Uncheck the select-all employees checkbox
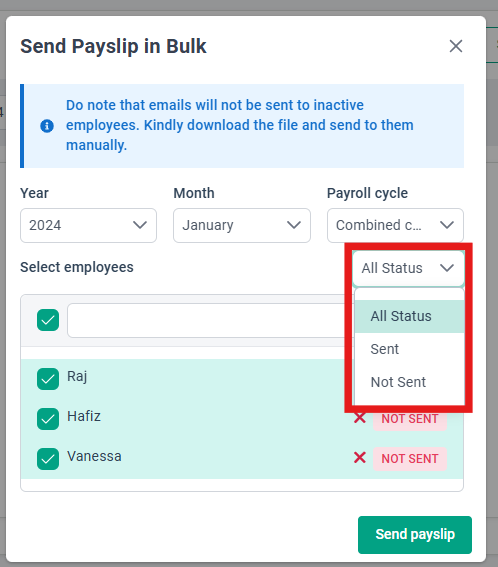The width and height of the screenshot is (498, 567). pyautogui.click(x=48, y=320)
